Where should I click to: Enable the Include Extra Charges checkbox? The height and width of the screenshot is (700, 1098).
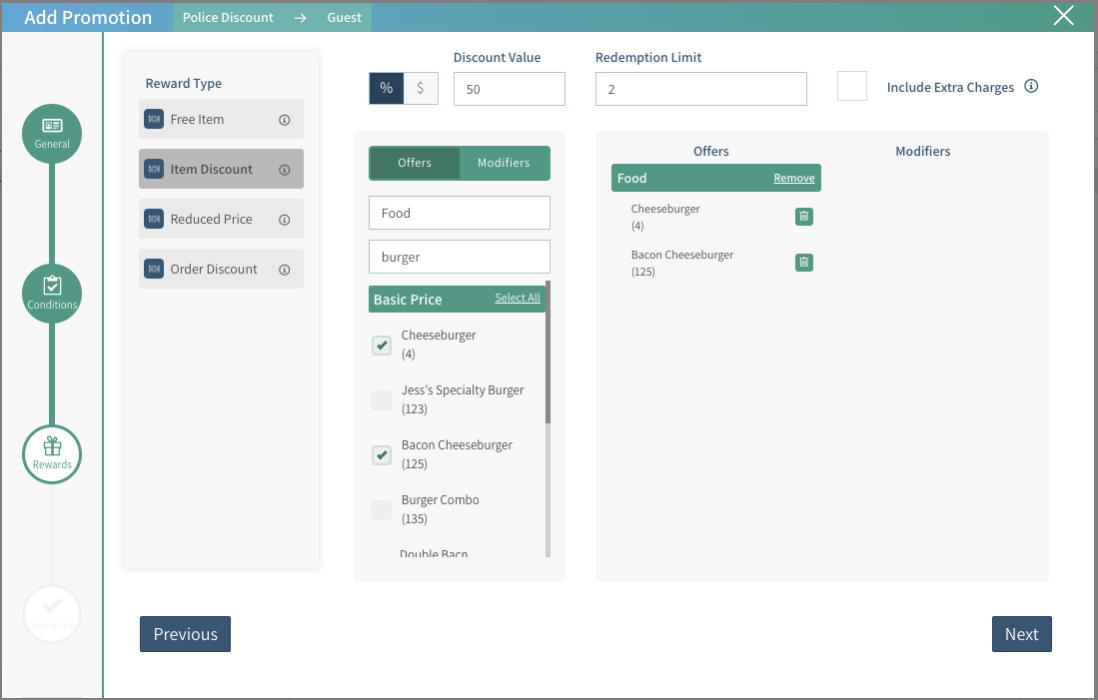coord(852,87)
